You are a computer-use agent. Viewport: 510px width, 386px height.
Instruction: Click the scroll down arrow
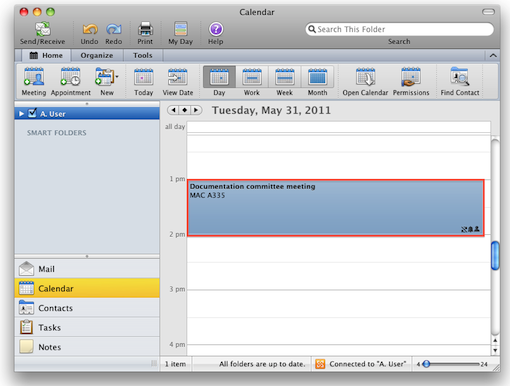[x=495, y=350]
